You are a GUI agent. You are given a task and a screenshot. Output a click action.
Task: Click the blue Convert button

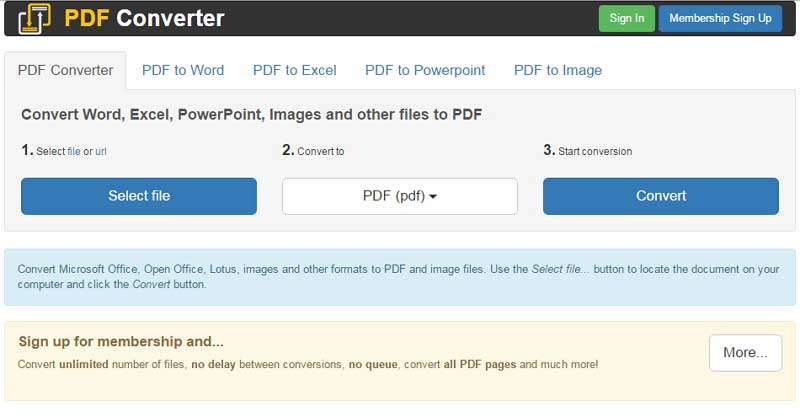pos(661,196)
